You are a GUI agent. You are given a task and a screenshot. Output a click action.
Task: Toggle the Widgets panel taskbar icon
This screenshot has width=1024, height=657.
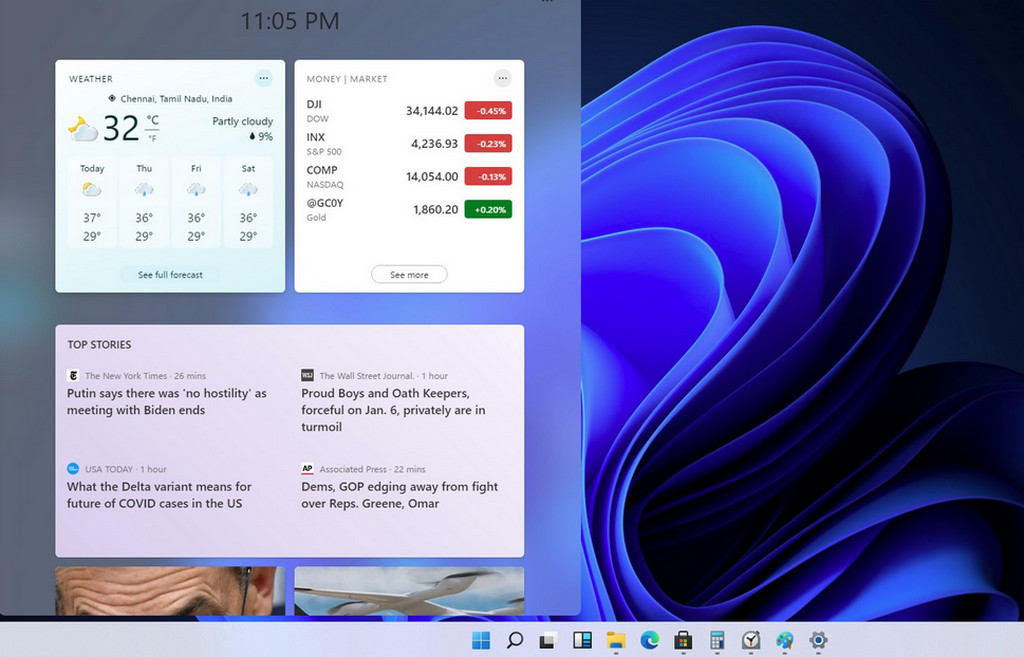[582, 640]
